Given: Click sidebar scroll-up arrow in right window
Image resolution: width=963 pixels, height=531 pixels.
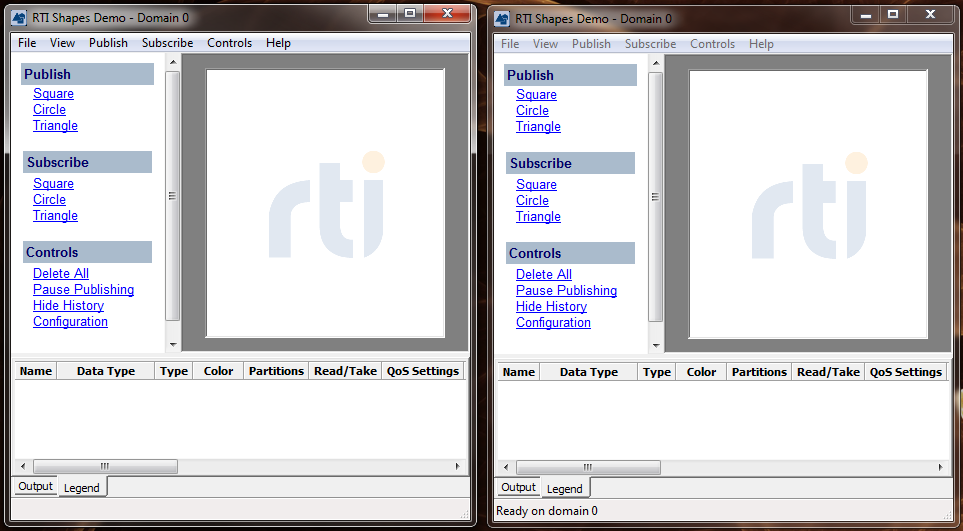Looking at the screenshot, I should 656,63.
